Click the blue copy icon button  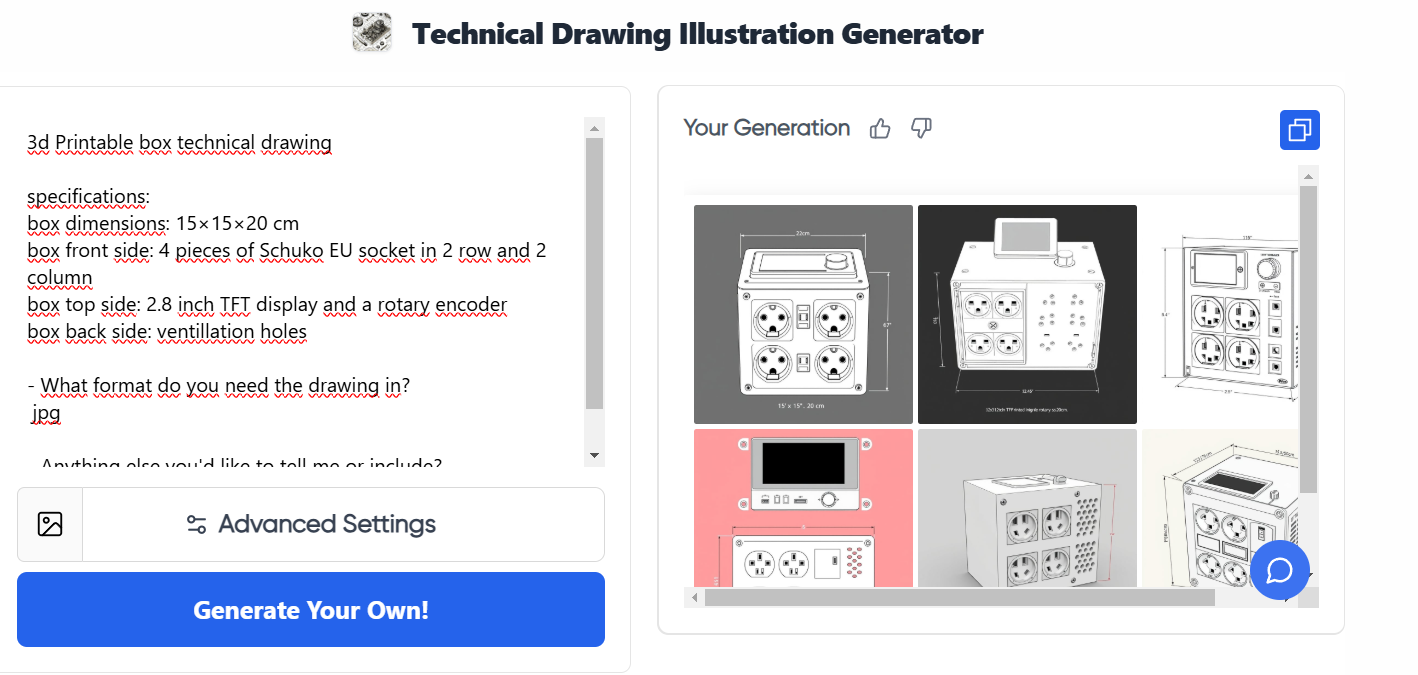(x=1300, y=130)
